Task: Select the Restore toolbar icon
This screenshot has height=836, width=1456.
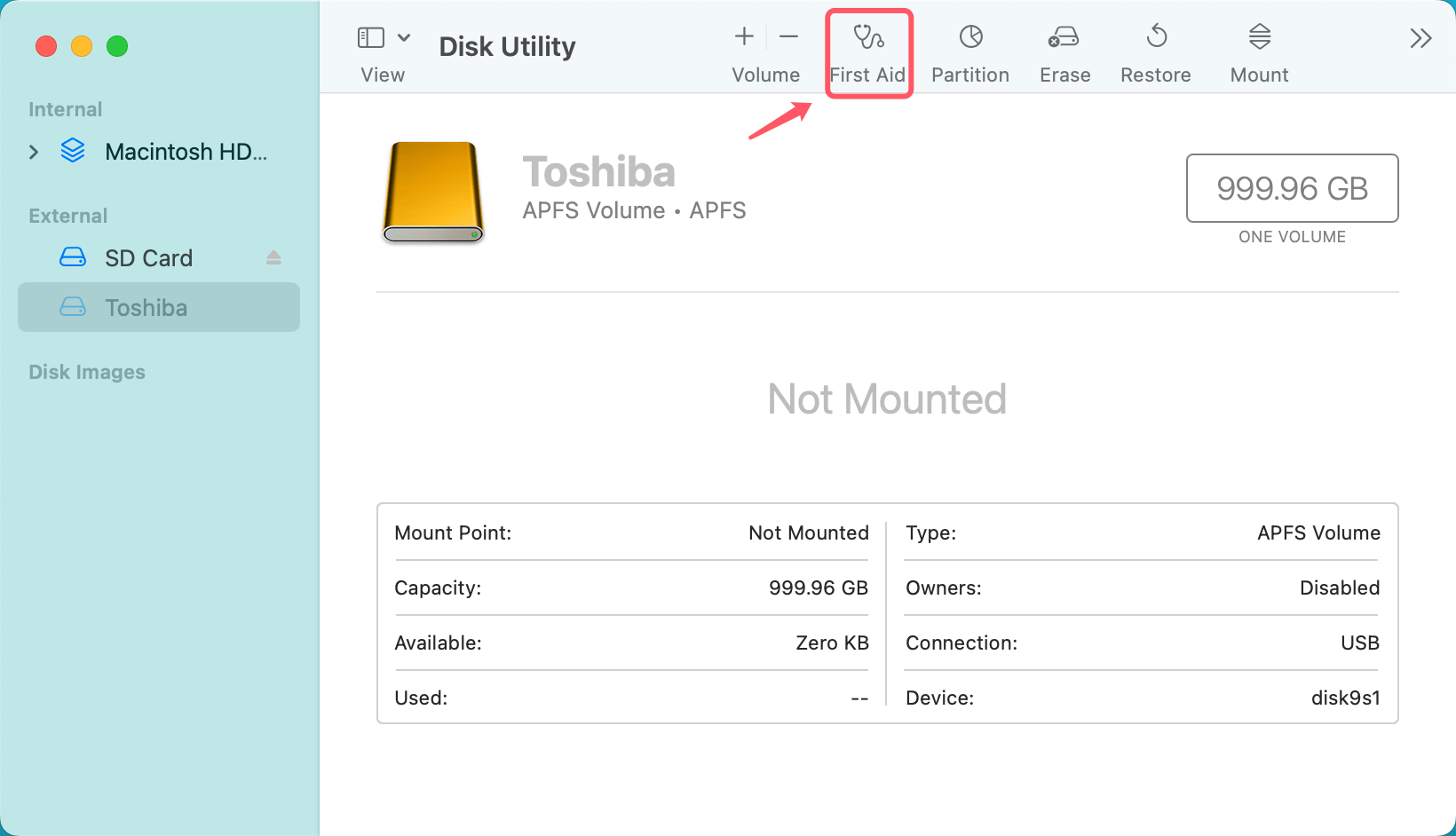Action: [1156, 37]
